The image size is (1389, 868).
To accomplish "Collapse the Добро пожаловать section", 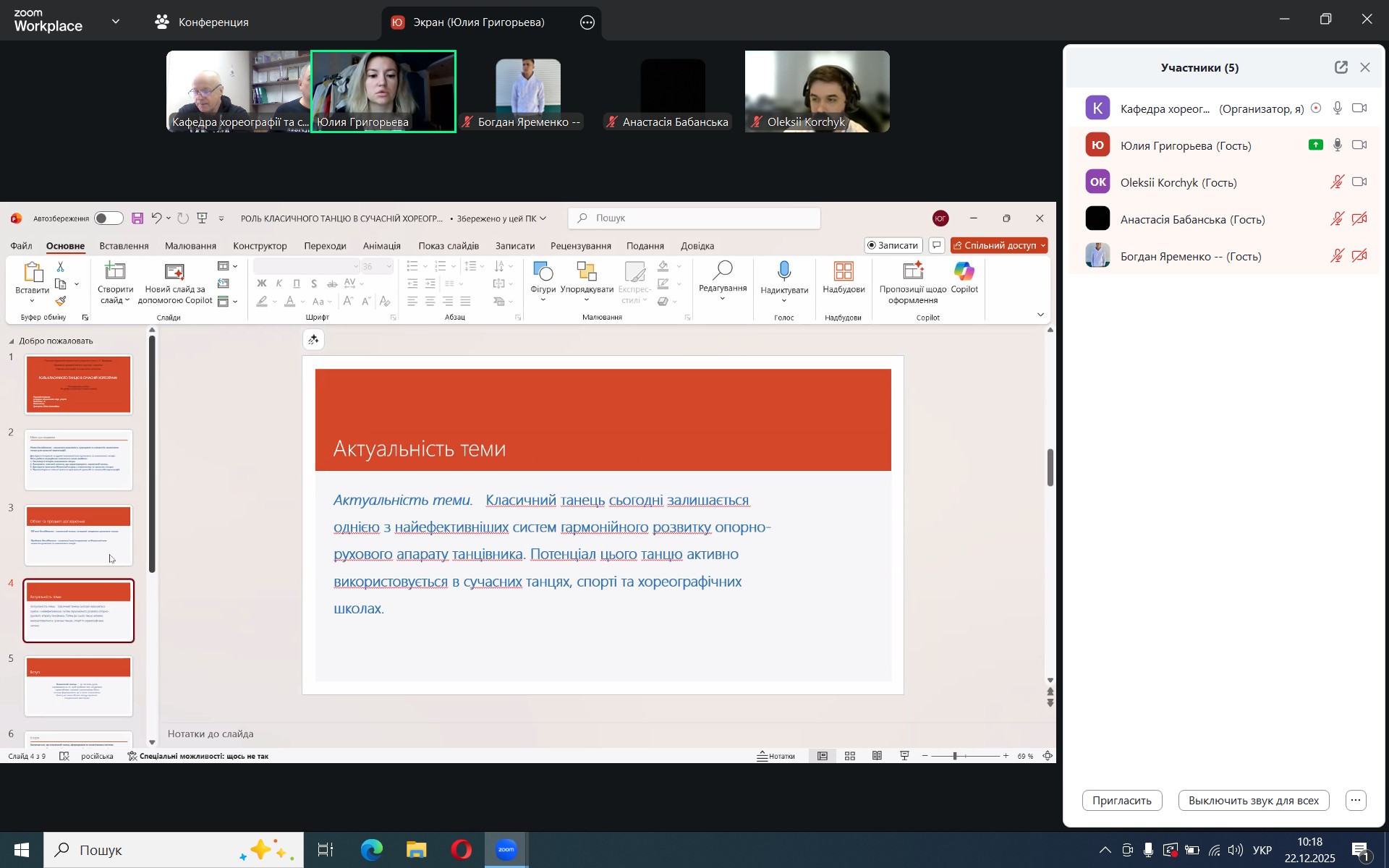I will tap(11, 341).
